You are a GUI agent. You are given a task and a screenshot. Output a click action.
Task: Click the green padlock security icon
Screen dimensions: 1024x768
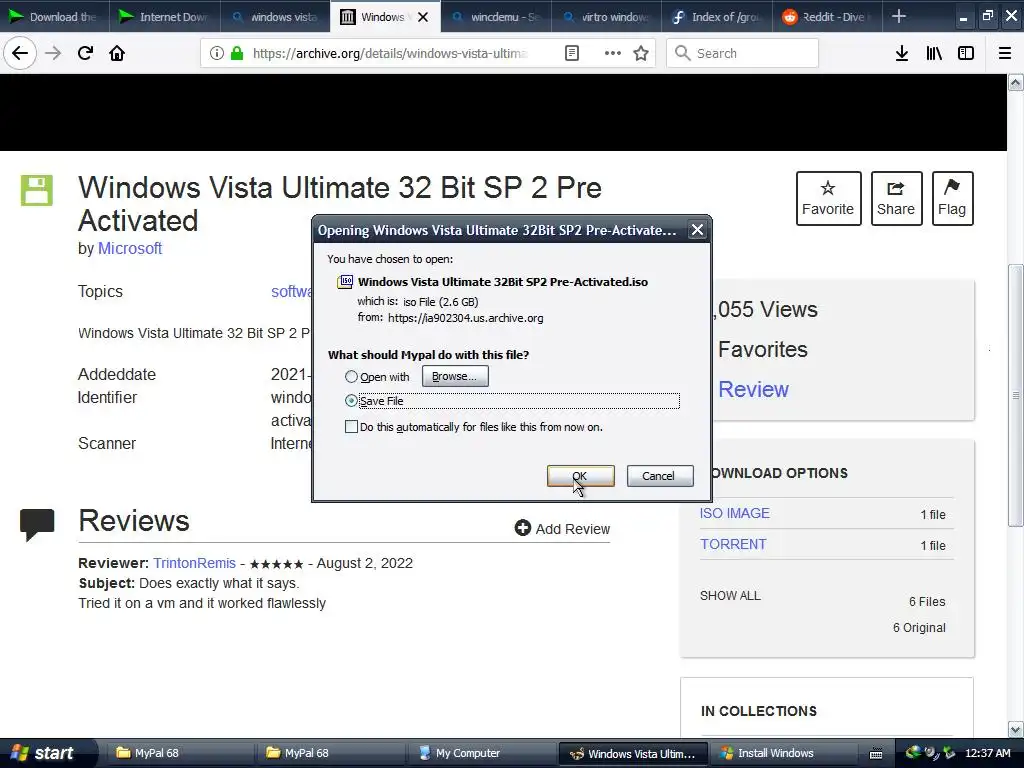point(236,53)
